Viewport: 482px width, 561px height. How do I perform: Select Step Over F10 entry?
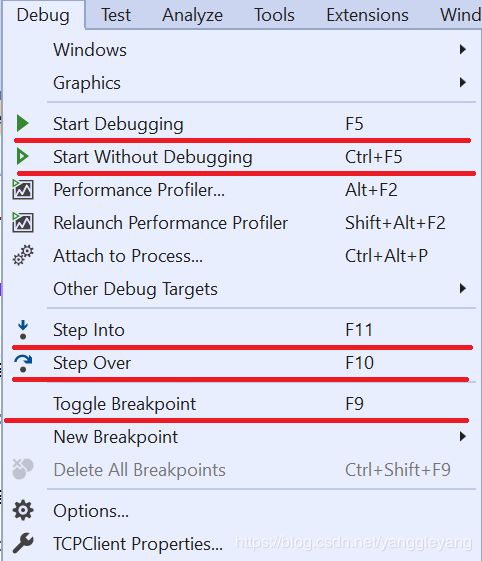pyautogui.click(x=240, y=363)
